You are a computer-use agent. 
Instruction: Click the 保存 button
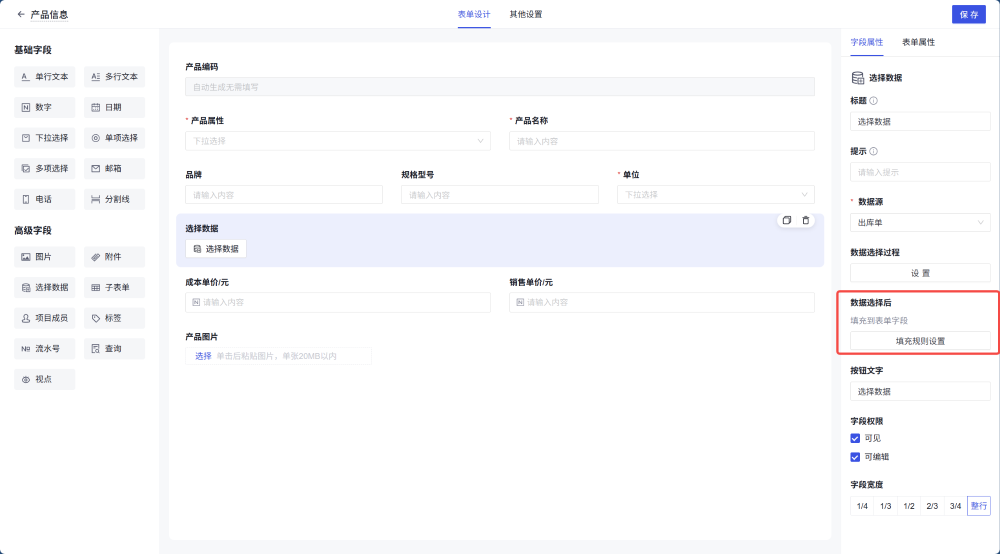coord(968,14)
